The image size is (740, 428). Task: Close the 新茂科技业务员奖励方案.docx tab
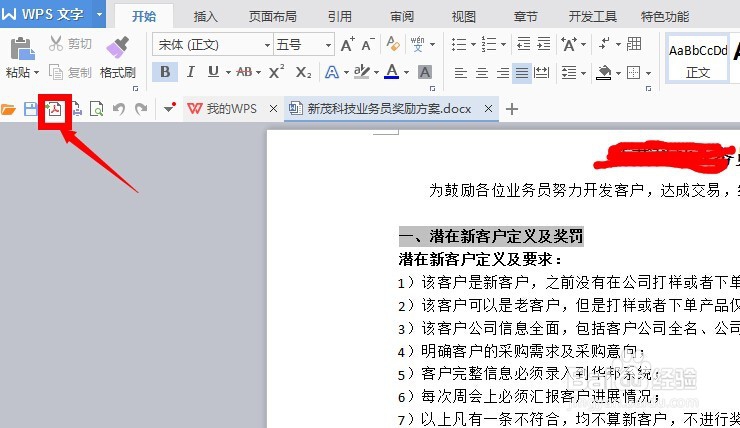tap(488, 109)
